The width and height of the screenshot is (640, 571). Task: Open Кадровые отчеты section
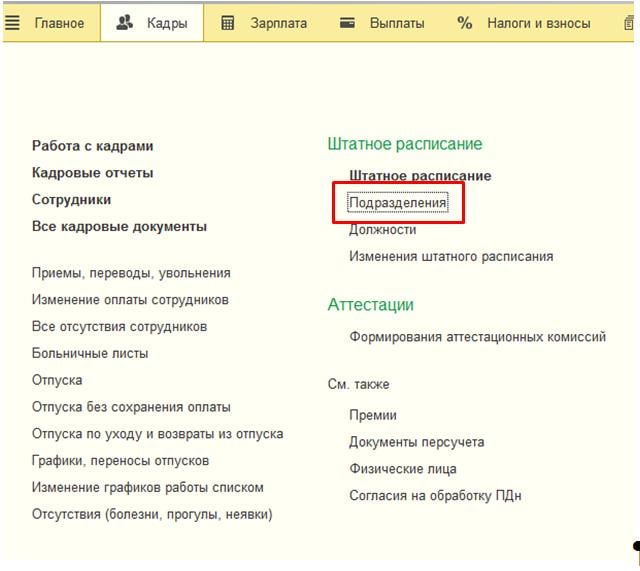(93, 173)
